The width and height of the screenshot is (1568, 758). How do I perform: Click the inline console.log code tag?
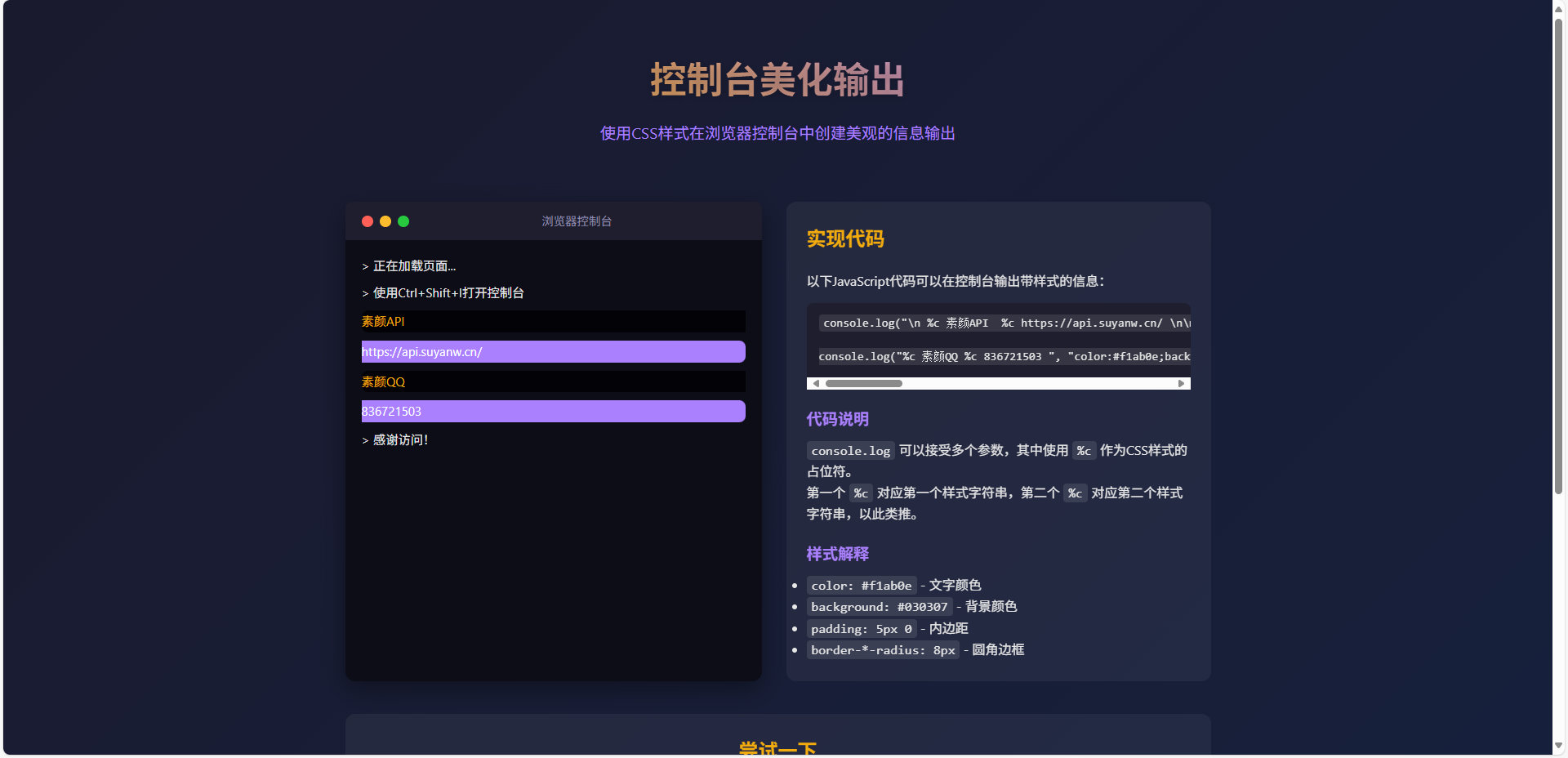851,451
